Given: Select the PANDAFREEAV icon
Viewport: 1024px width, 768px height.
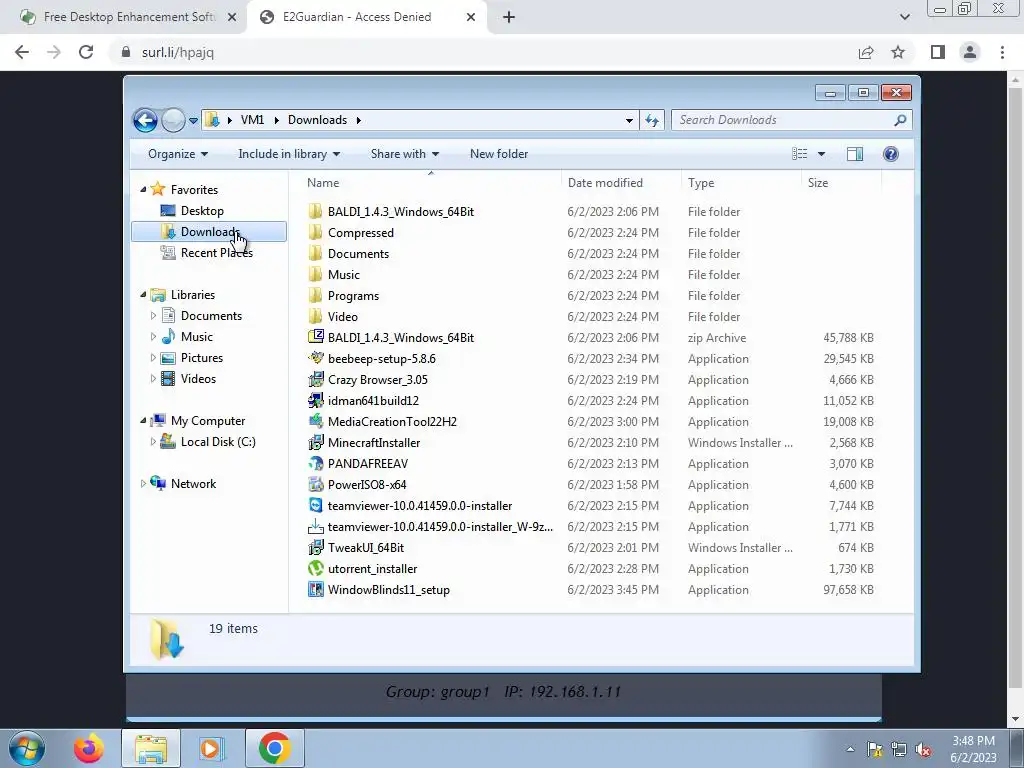Looking at the screenshot, I should pos(315,464).
